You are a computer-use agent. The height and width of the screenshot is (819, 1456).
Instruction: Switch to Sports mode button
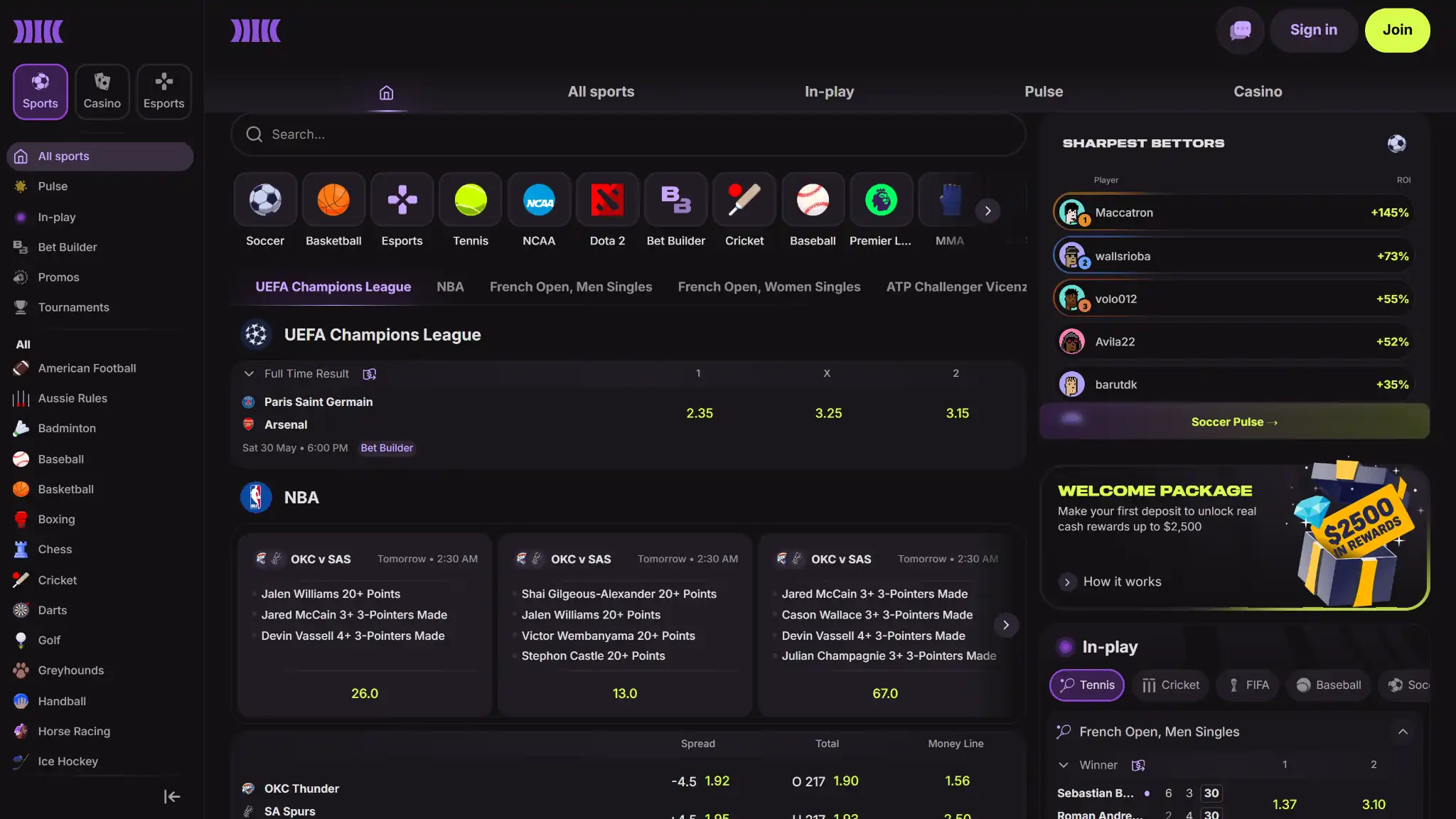coord(41,92)
